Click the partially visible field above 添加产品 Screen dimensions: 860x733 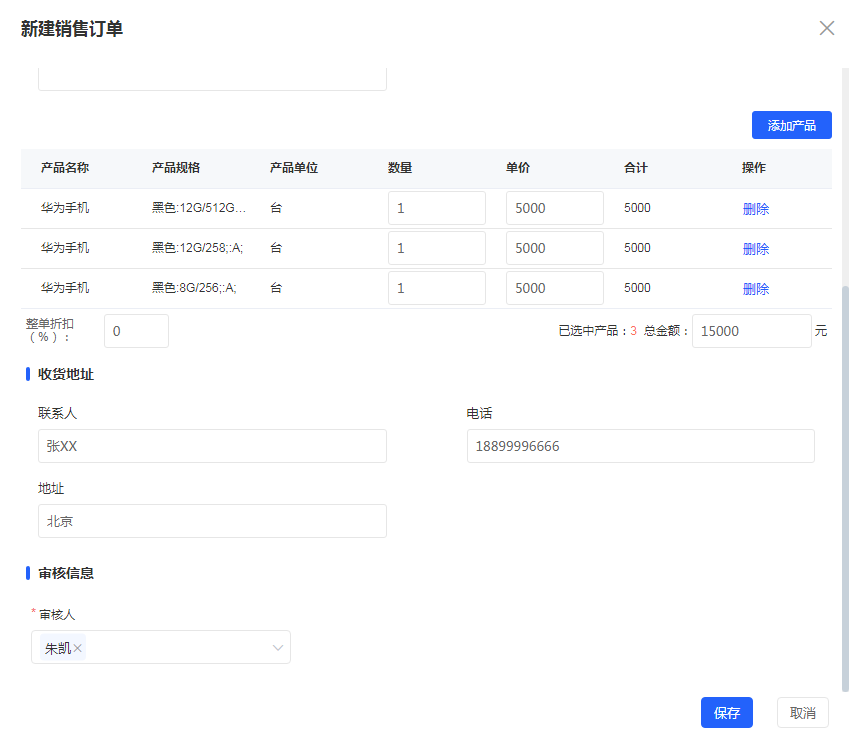click(212, 79)
